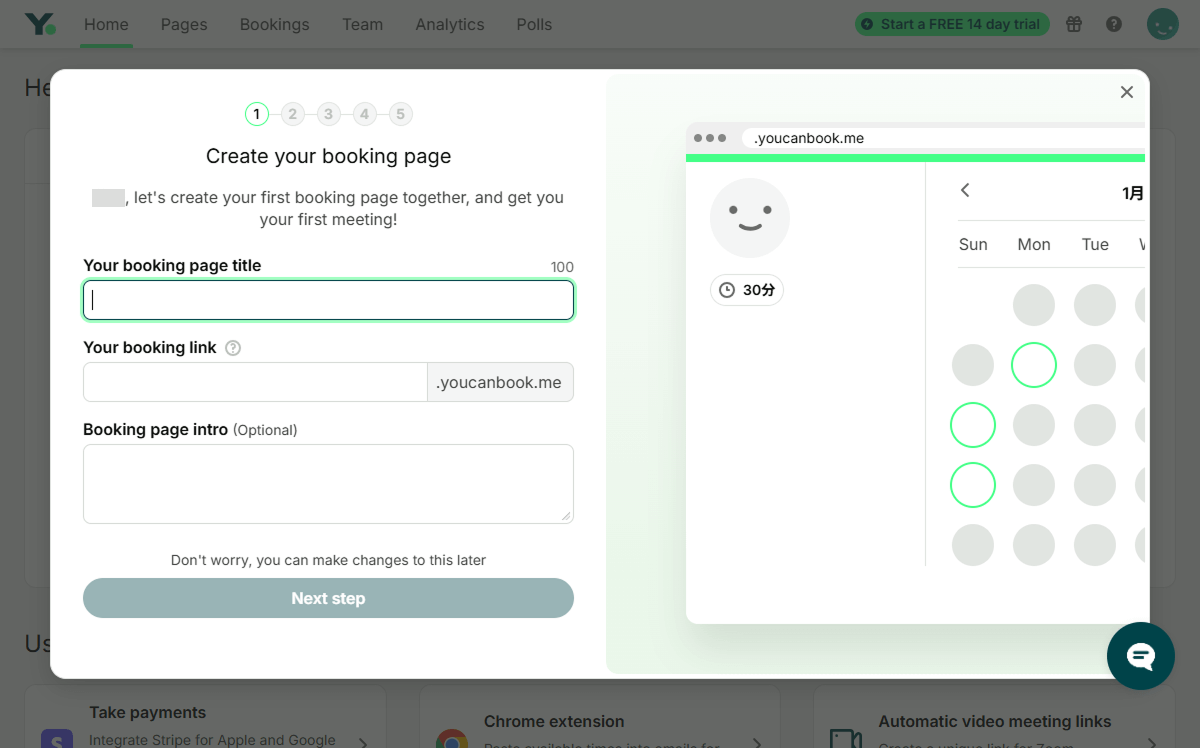This screenshot has width=1200, height=748.
Task: Open the help question mark icon
Action: (1114, 24)
